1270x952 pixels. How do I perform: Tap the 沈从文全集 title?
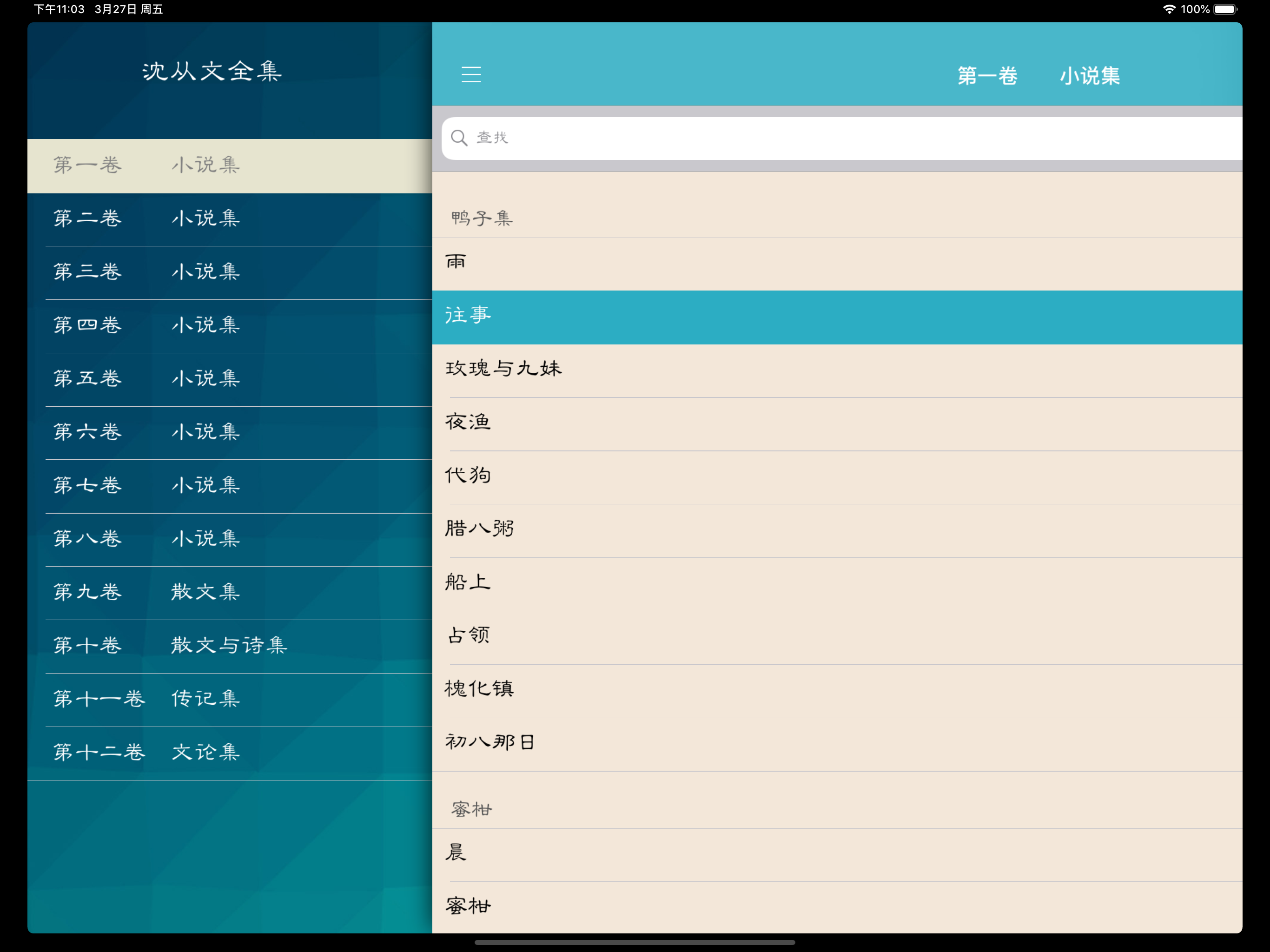212,72
